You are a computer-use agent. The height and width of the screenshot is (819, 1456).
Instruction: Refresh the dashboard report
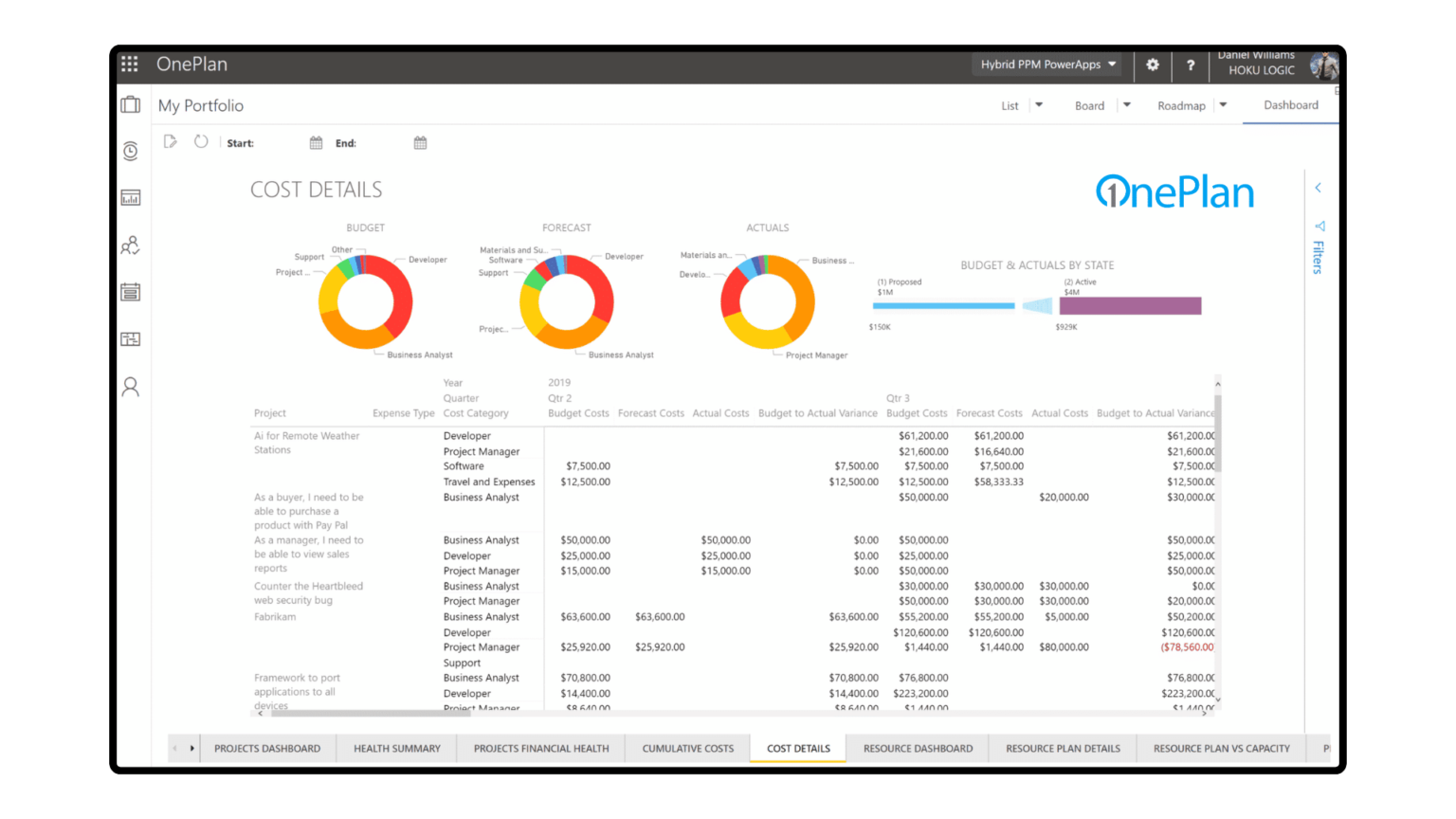point(201,142)
